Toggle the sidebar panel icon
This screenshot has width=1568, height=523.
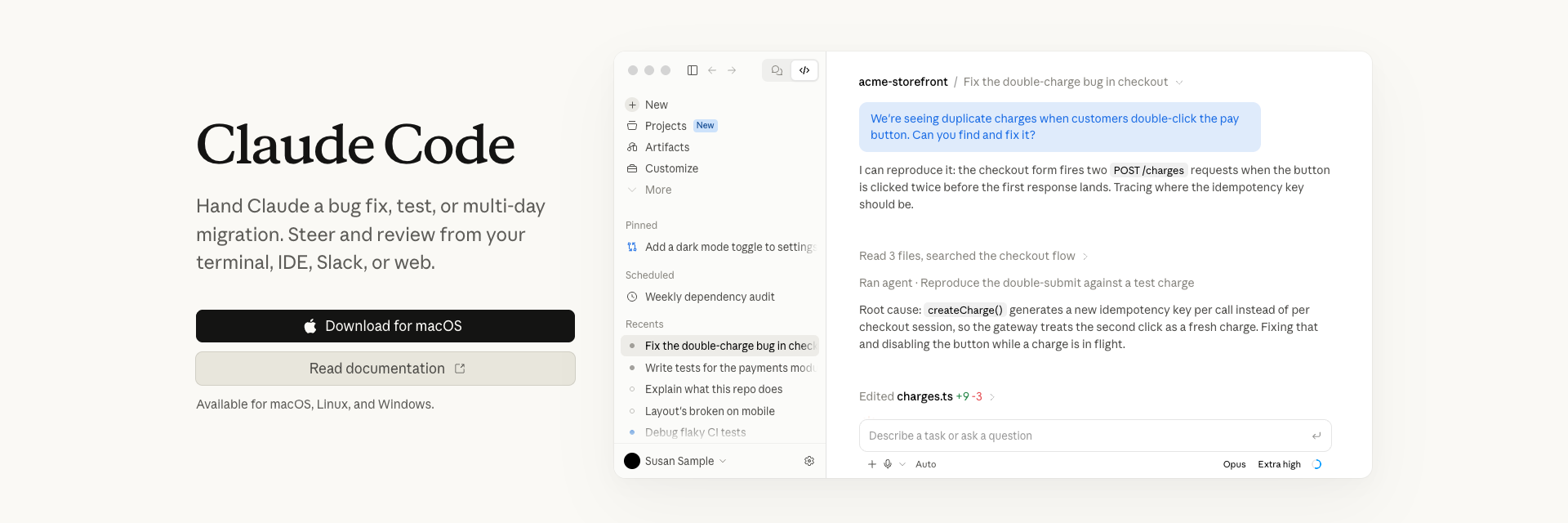(693, 70)
